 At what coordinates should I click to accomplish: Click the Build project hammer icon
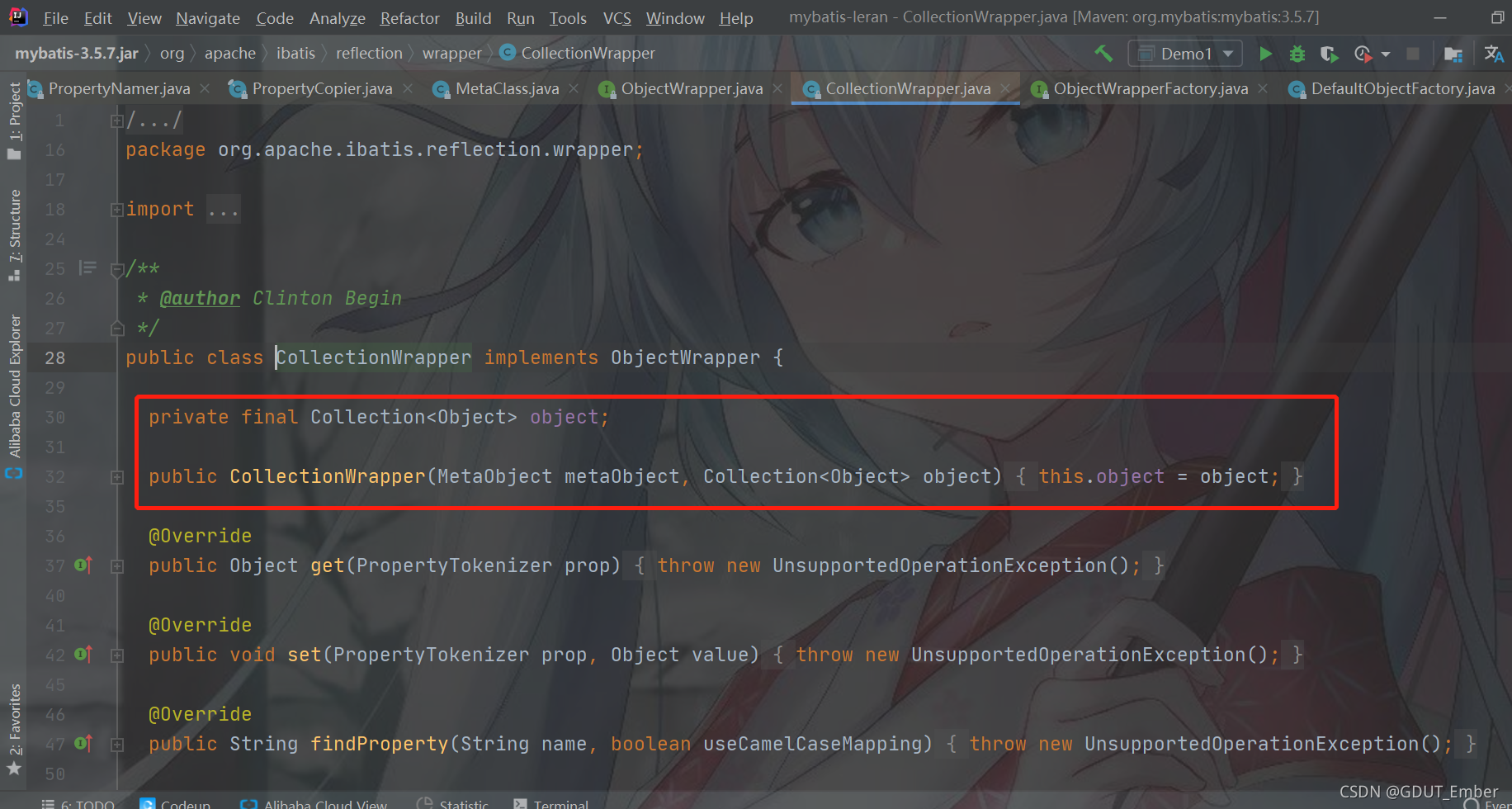click(1103, 54)
